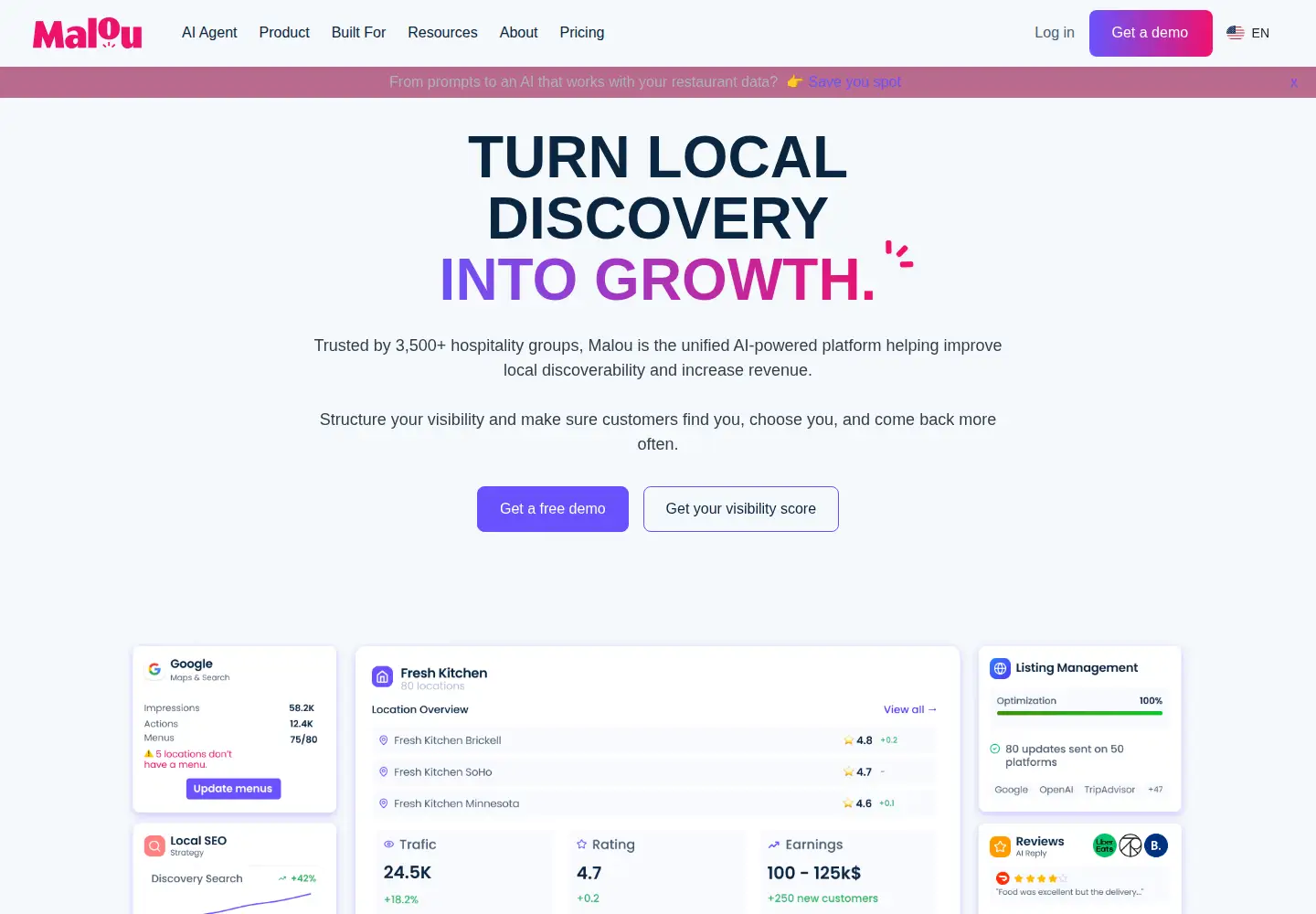This screenshot has height=914, width=1316.
Task: Click the Fresh Kitchen Minnesota row name
Action: [x=457, y=803]
